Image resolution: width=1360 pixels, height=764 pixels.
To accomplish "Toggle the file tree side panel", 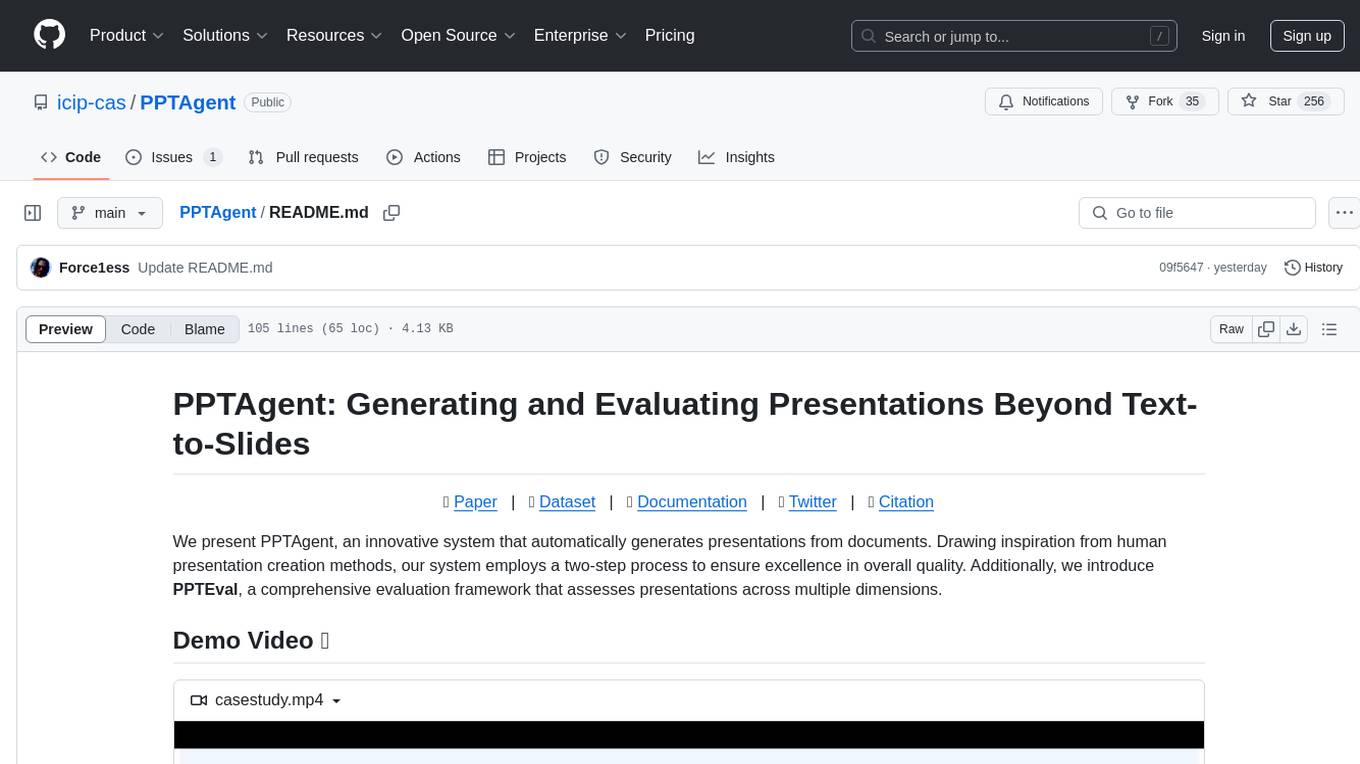I will point(33,213).
